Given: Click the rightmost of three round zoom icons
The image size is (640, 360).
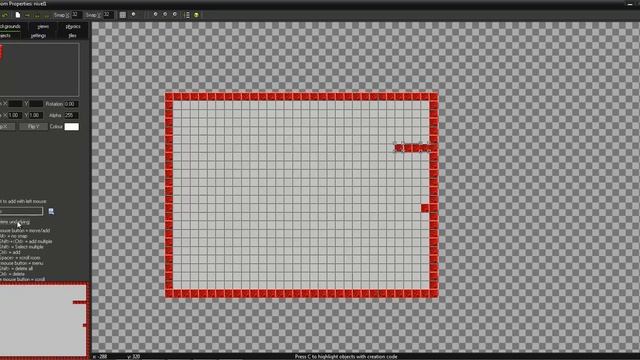Looking at the screenshot, I should tap(175, 14).
